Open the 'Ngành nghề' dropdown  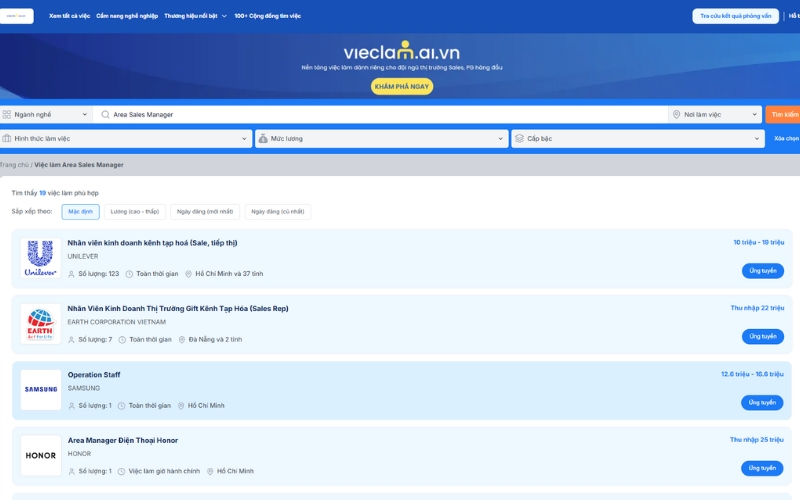[x=46, y=114]
